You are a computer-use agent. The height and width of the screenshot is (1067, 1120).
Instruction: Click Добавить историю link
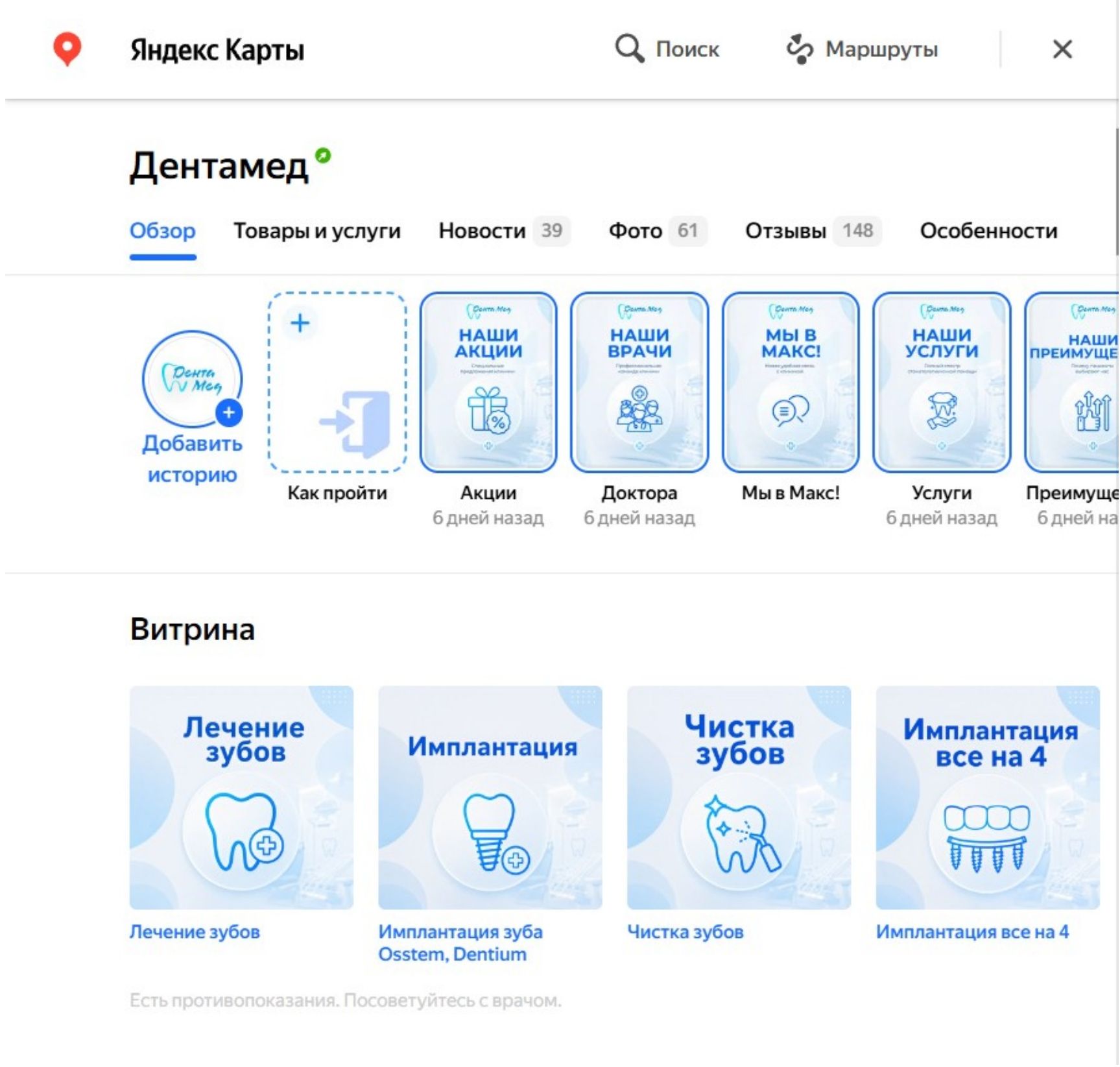(x=192, y=459)
